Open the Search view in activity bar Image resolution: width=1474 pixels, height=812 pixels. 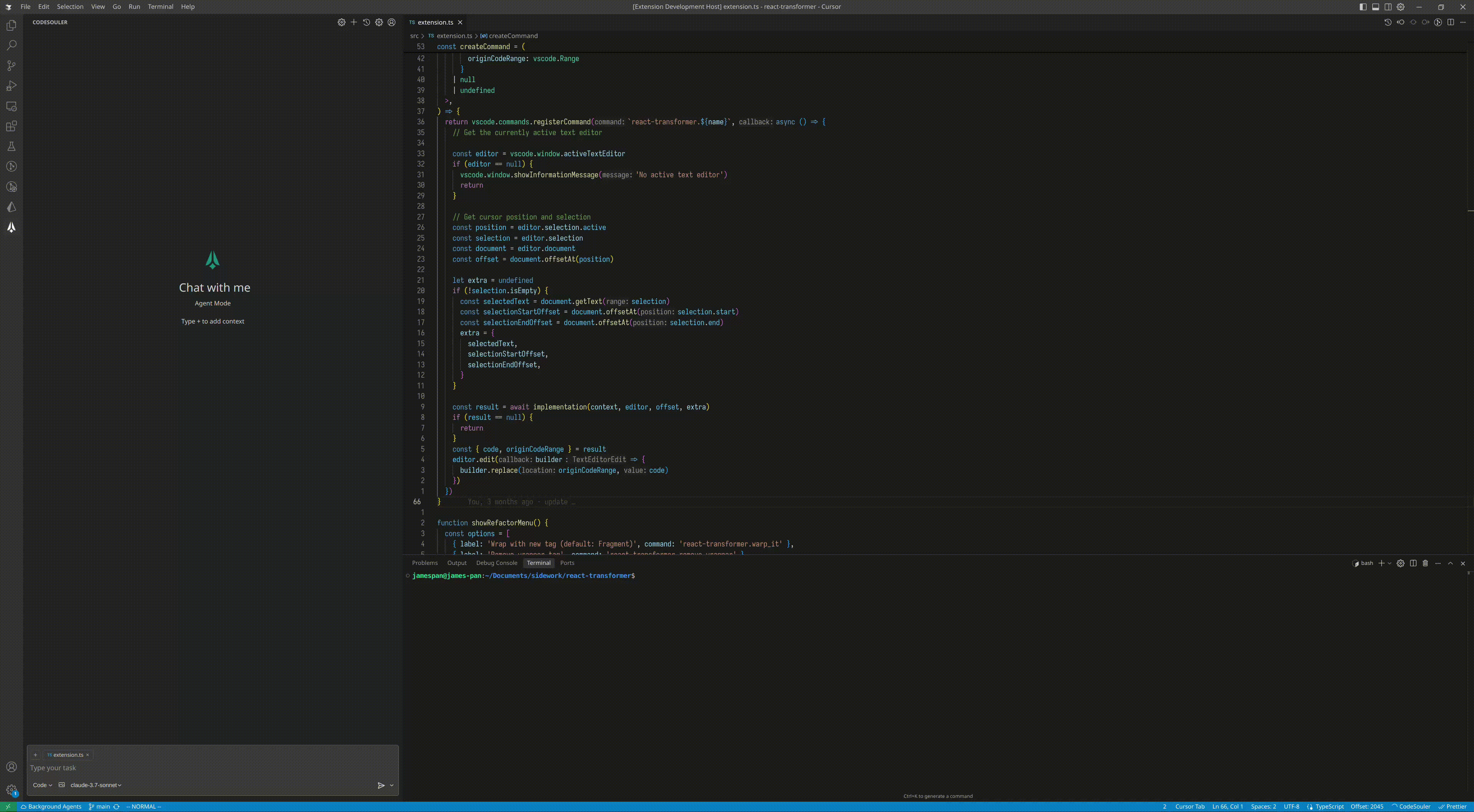tap(12, 45)
